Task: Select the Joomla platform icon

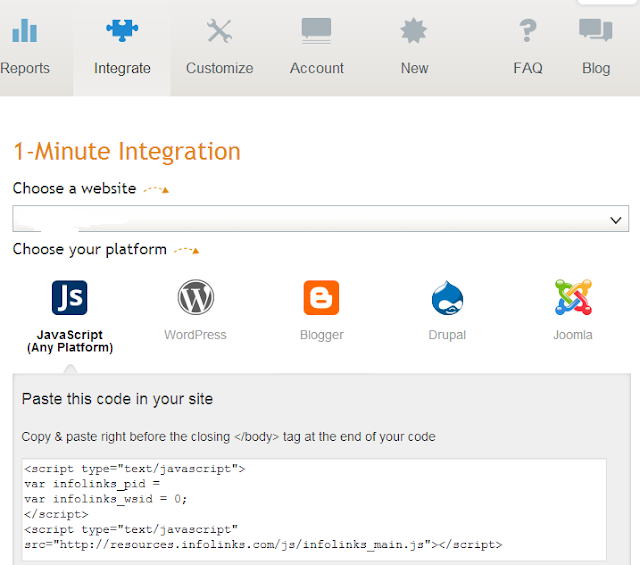Action: click(x=573, y=297)
